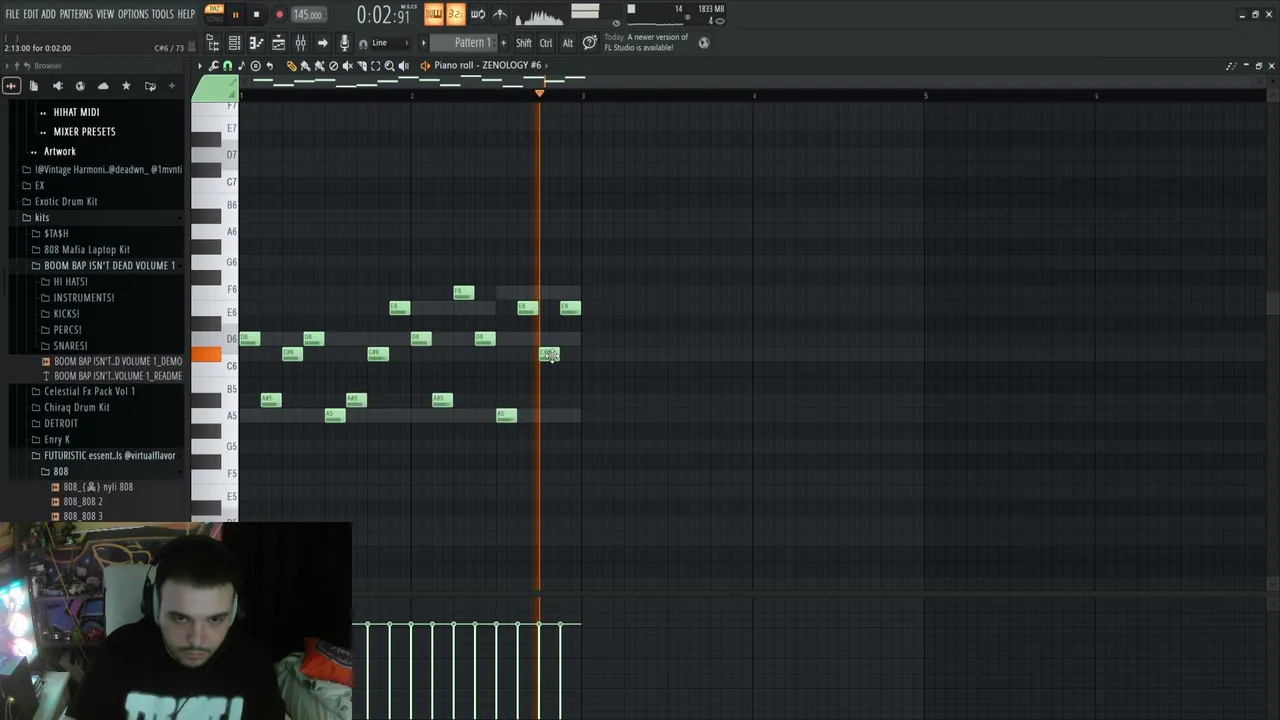Click the globe news icon near update notice
The height and width of the screenshot is (720, 1280).
[704, 43]
